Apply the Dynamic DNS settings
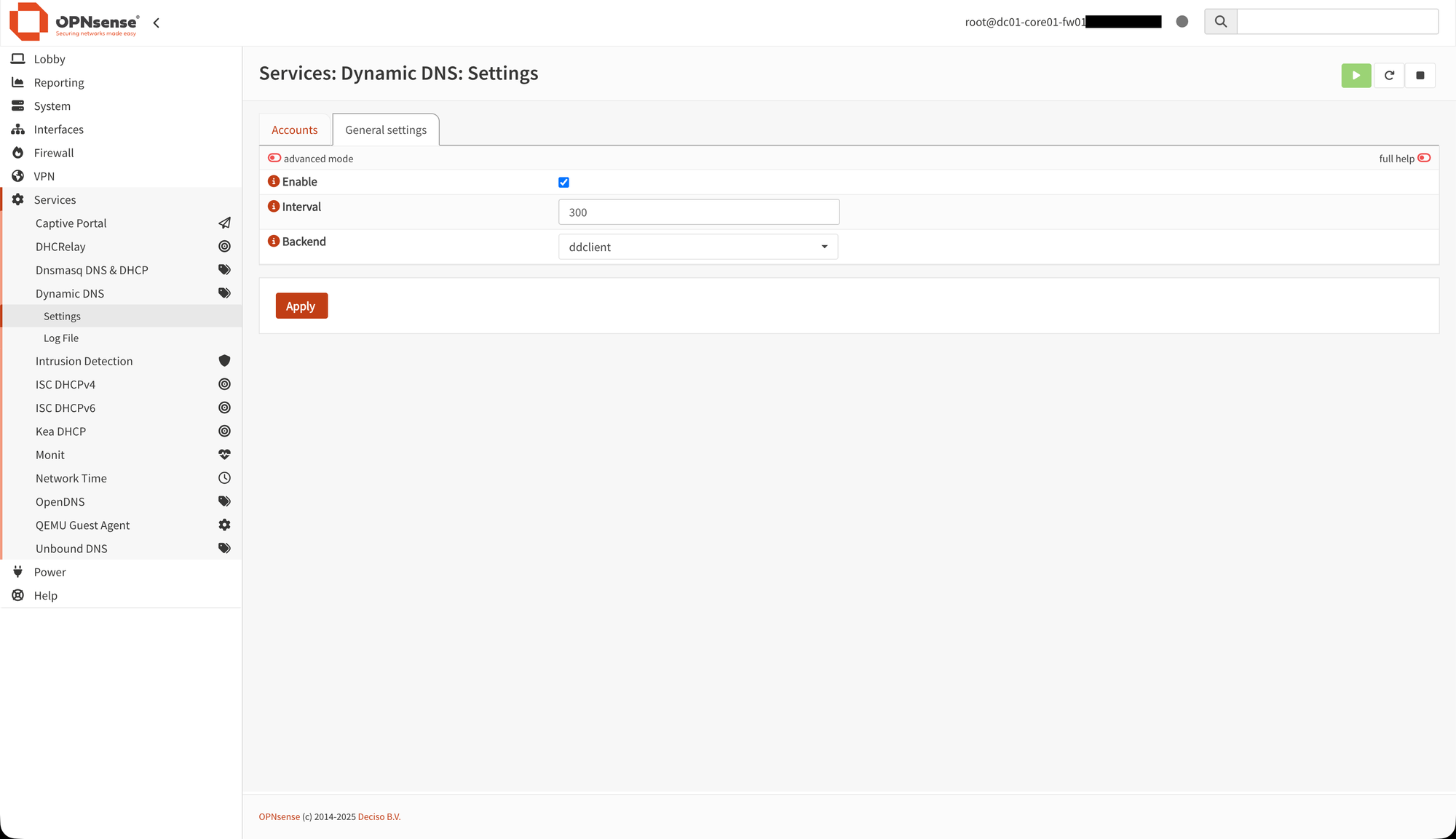 point(301,306)
